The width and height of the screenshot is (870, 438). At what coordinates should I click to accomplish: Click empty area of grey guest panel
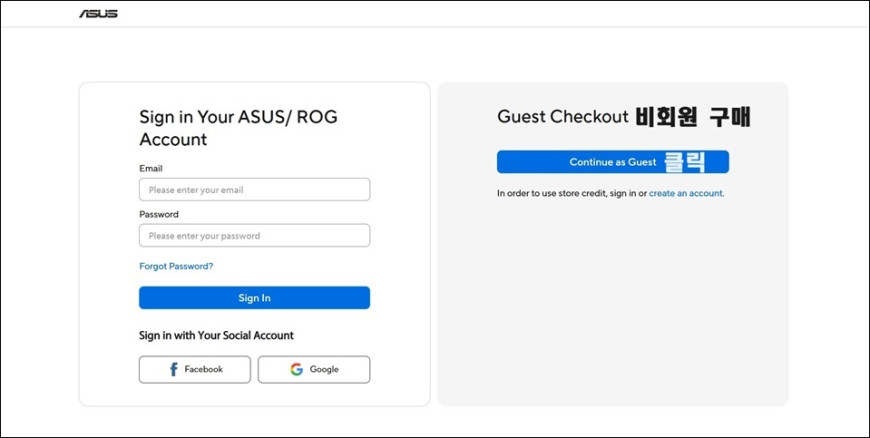613,305
